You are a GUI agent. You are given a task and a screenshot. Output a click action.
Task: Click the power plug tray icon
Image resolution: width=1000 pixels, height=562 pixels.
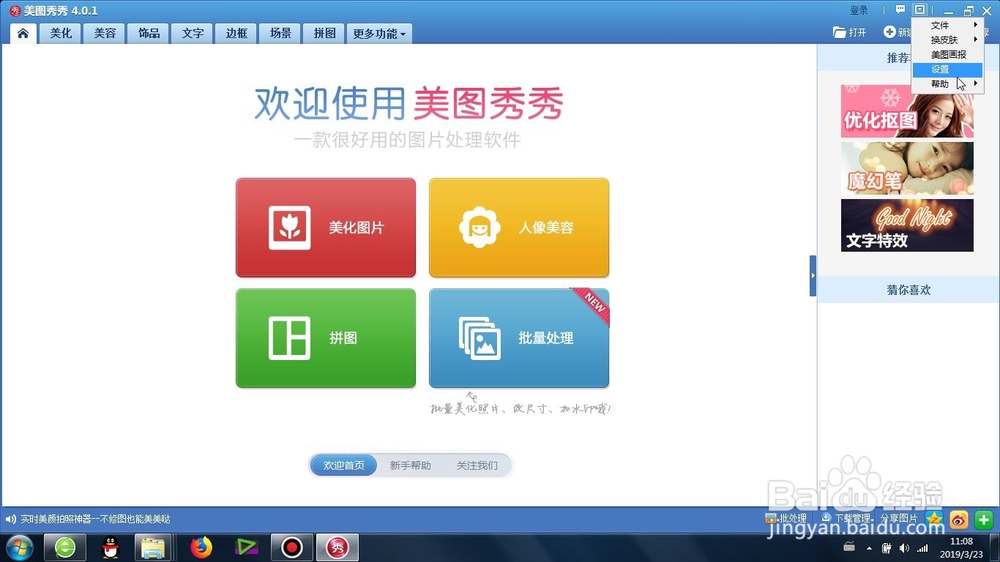[886, 548]
